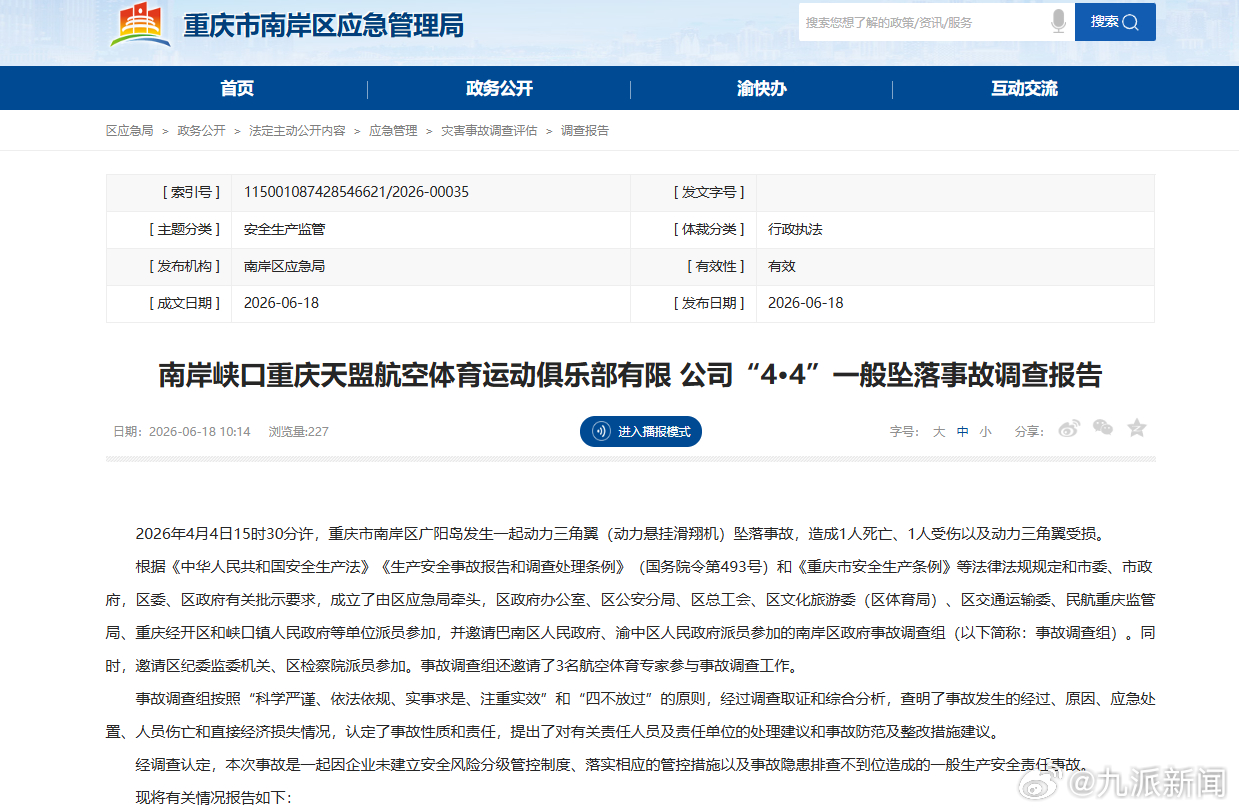The width and height of the screenshot is (1239, 812).
Task: Open 应急管理 breadcrumb link
Action: (x=393, y=131)
